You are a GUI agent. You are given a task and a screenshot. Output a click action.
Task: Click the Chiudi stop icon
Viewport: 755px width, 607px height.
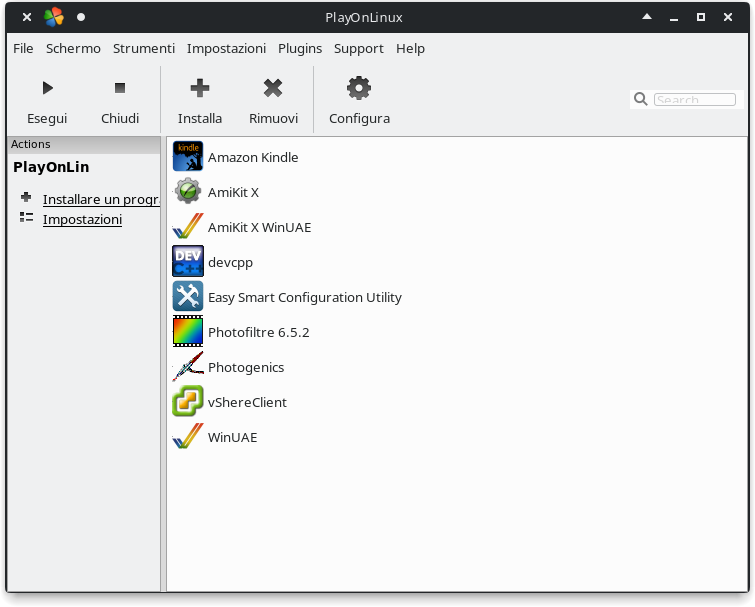(120, 88)
